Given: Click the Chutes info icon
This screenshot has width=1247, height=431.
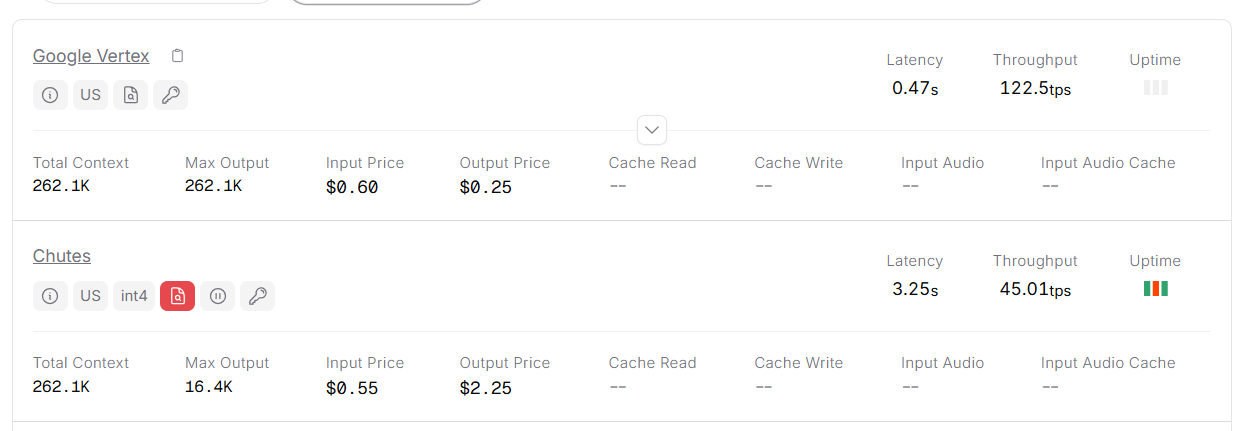Looking at the screenshot, I should pos(50,296).
